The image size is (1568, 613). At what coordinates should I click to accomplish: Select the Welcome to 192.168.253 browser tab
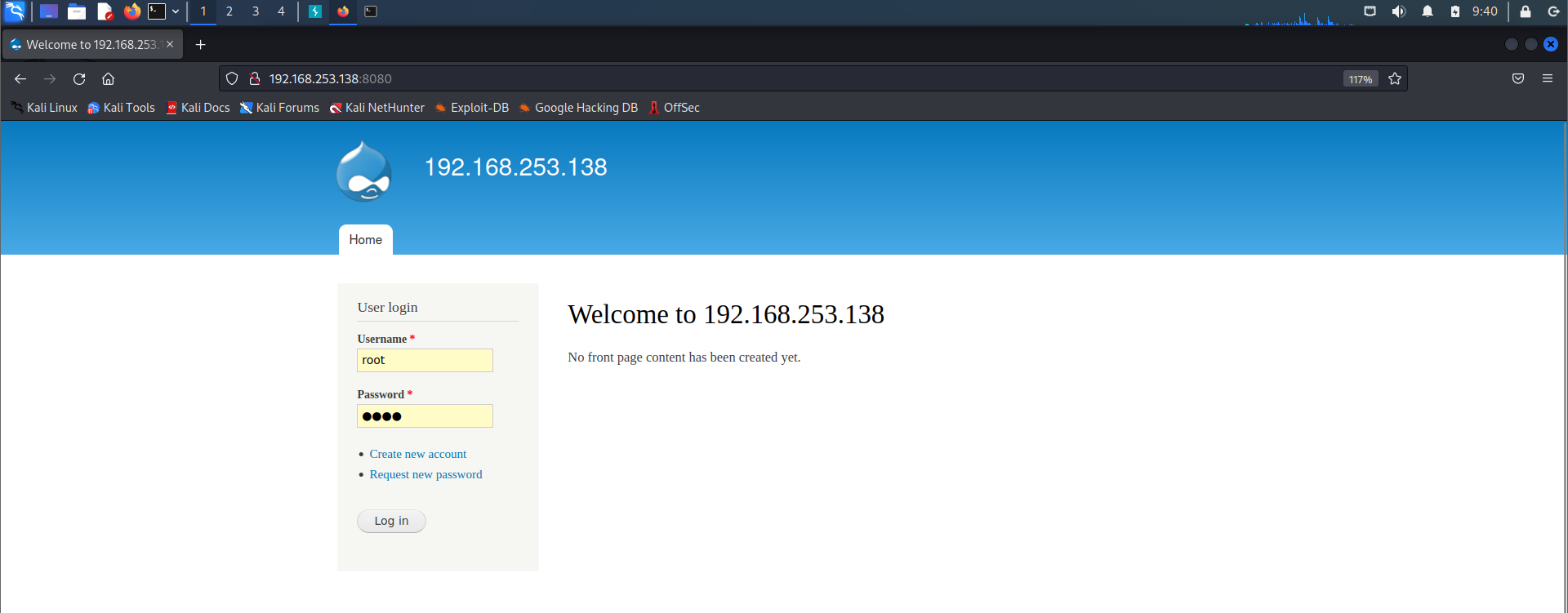tap(92, 45)
